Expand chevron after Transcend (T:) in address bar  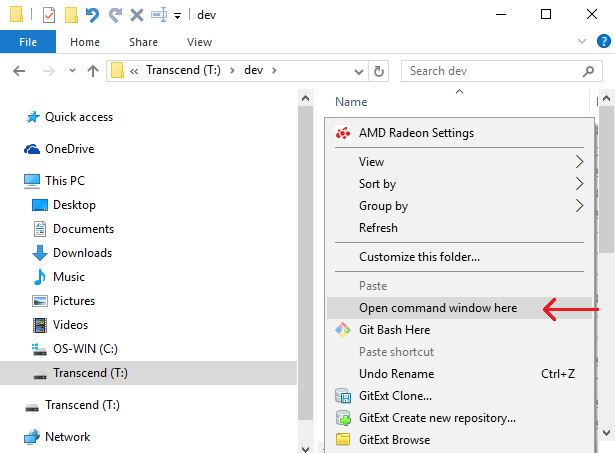coord(232,71)
